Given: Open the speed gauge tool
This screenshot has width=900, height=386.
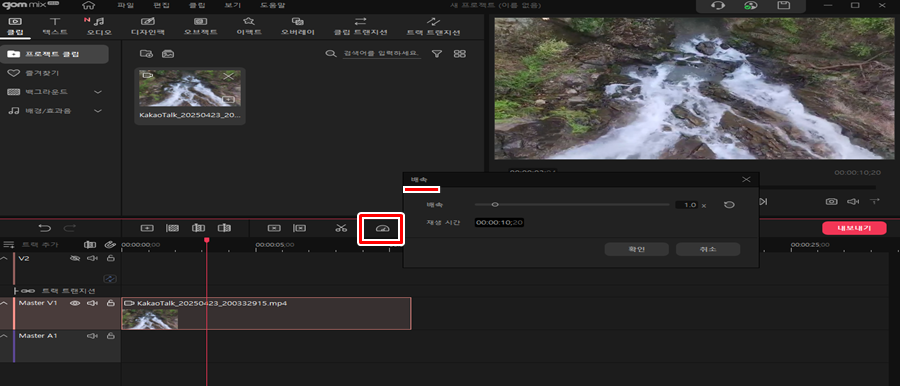Looking at the screenshot, I should [x=382, y=229].
